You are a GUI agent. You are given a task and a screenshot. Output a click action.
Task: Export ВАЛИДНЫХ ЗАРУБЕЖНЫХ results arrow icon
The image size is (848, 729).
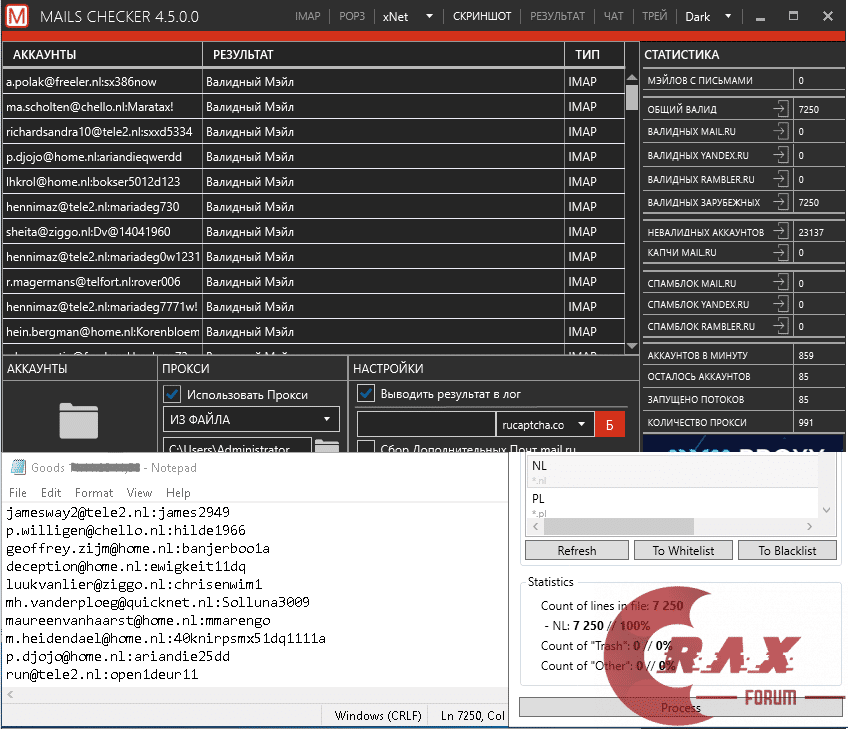[x=780, y=202]
